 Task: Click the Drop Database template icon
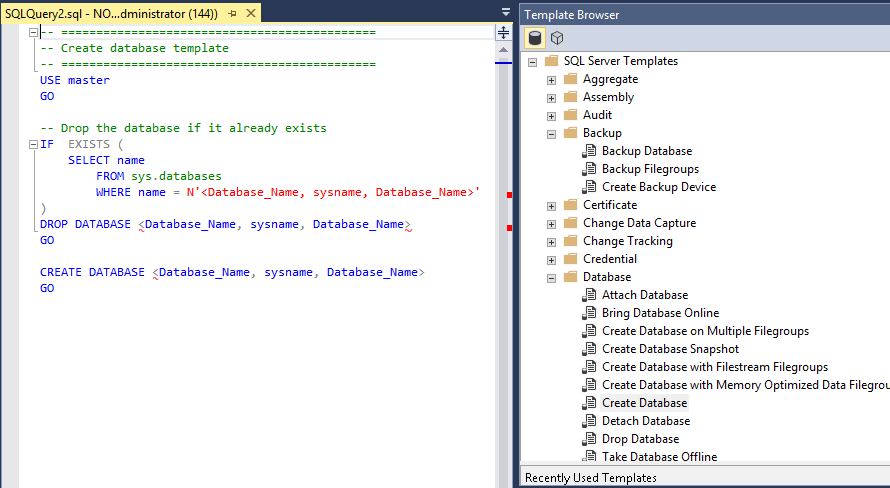pyautogui.click(x=589, y=439)
